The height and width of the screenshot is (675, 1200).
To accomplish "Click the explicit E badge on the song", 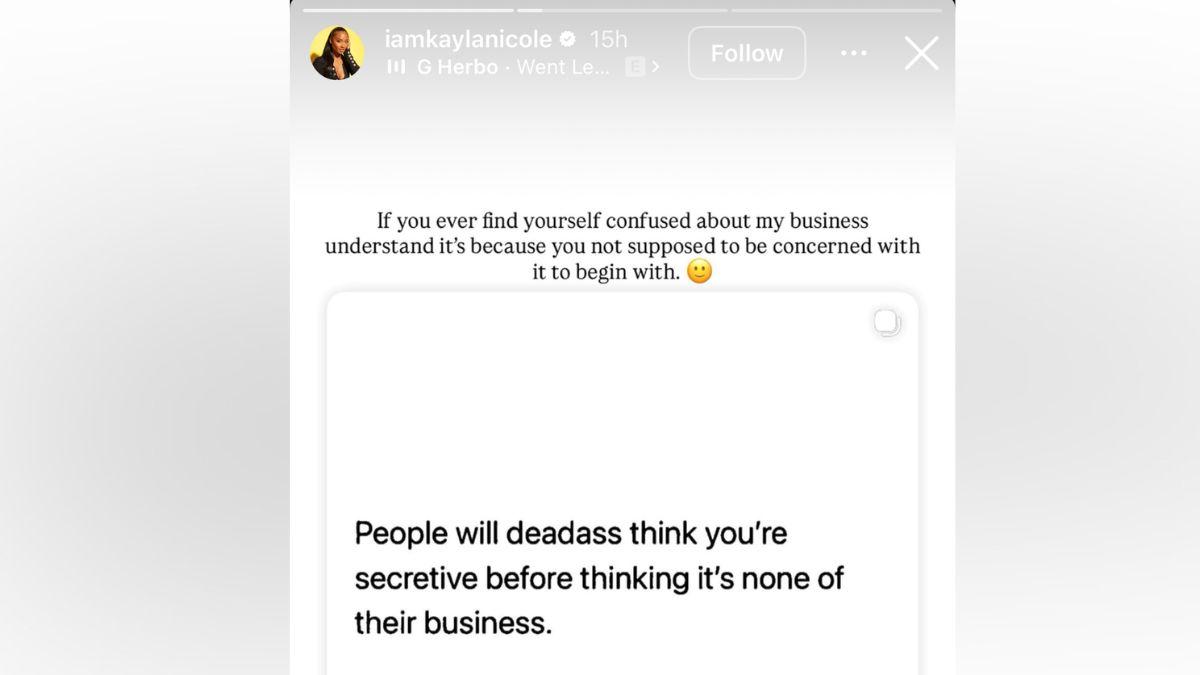I will pos(633,66).
